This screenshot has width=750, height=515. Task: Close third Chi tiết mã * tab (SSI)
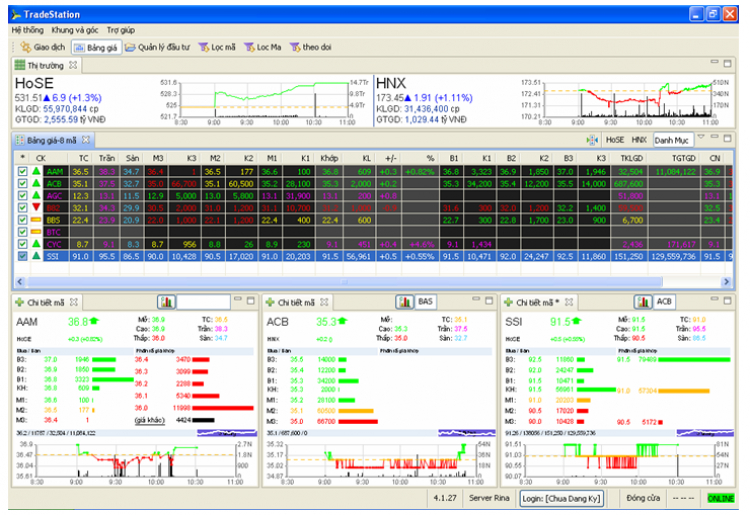(x=569, y=302)
